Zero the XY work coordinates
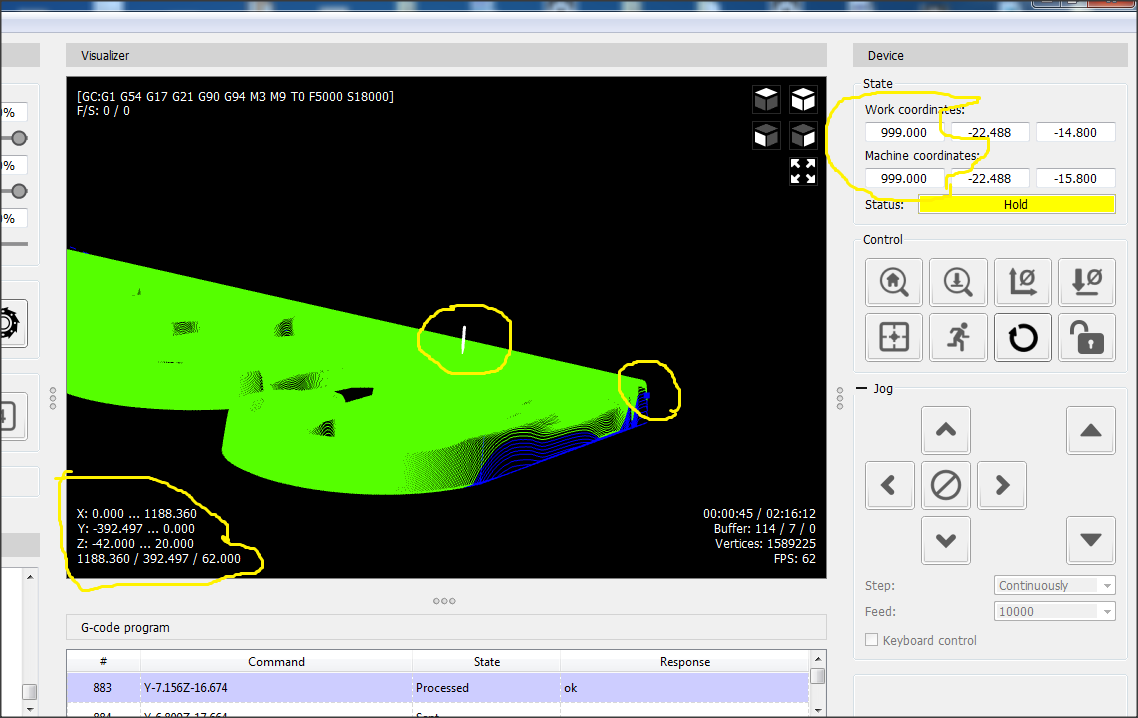Viewport: 1138px width, 718px height. coord(1022,282)
